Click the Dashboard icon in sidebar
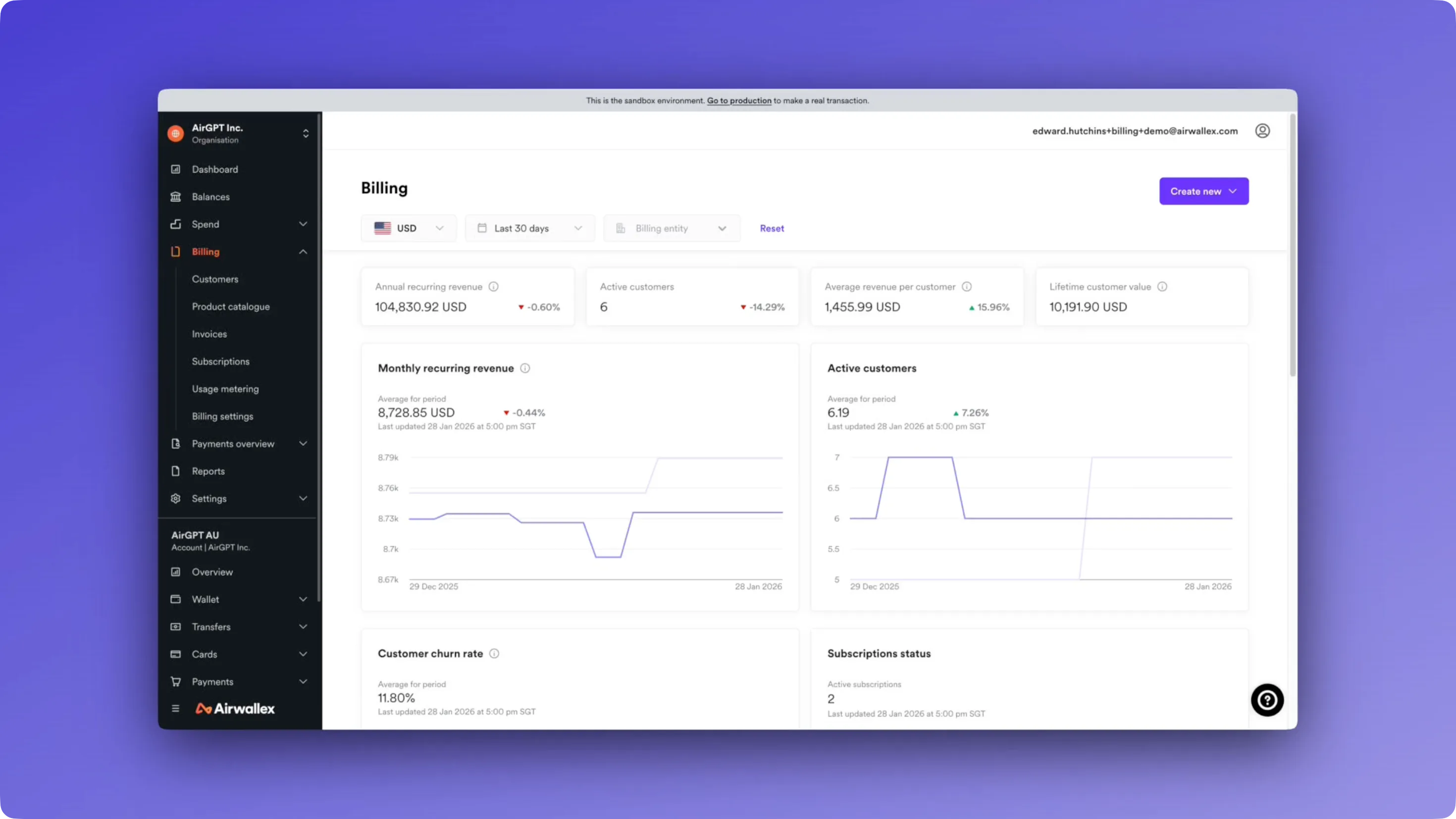1456x819 pixels. [176, 169]
